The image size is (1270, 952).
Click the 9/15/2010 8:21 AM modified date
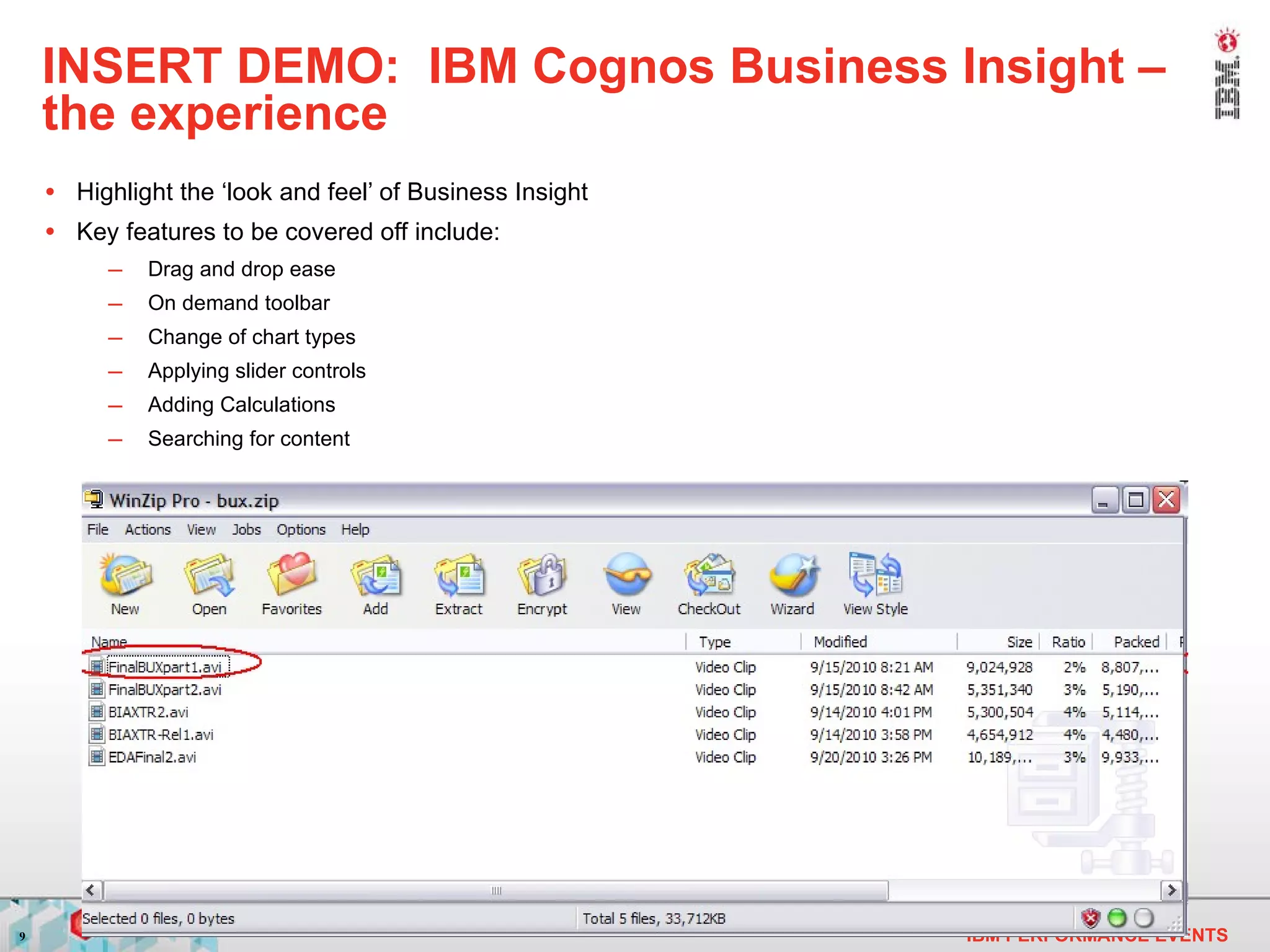871,667
